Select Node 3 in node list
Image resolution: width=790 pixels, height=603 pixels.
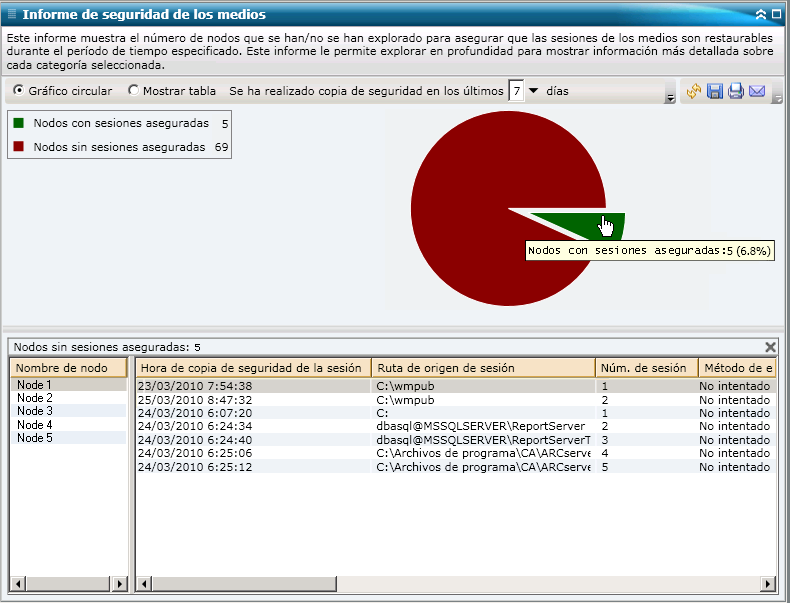(35, 411)
